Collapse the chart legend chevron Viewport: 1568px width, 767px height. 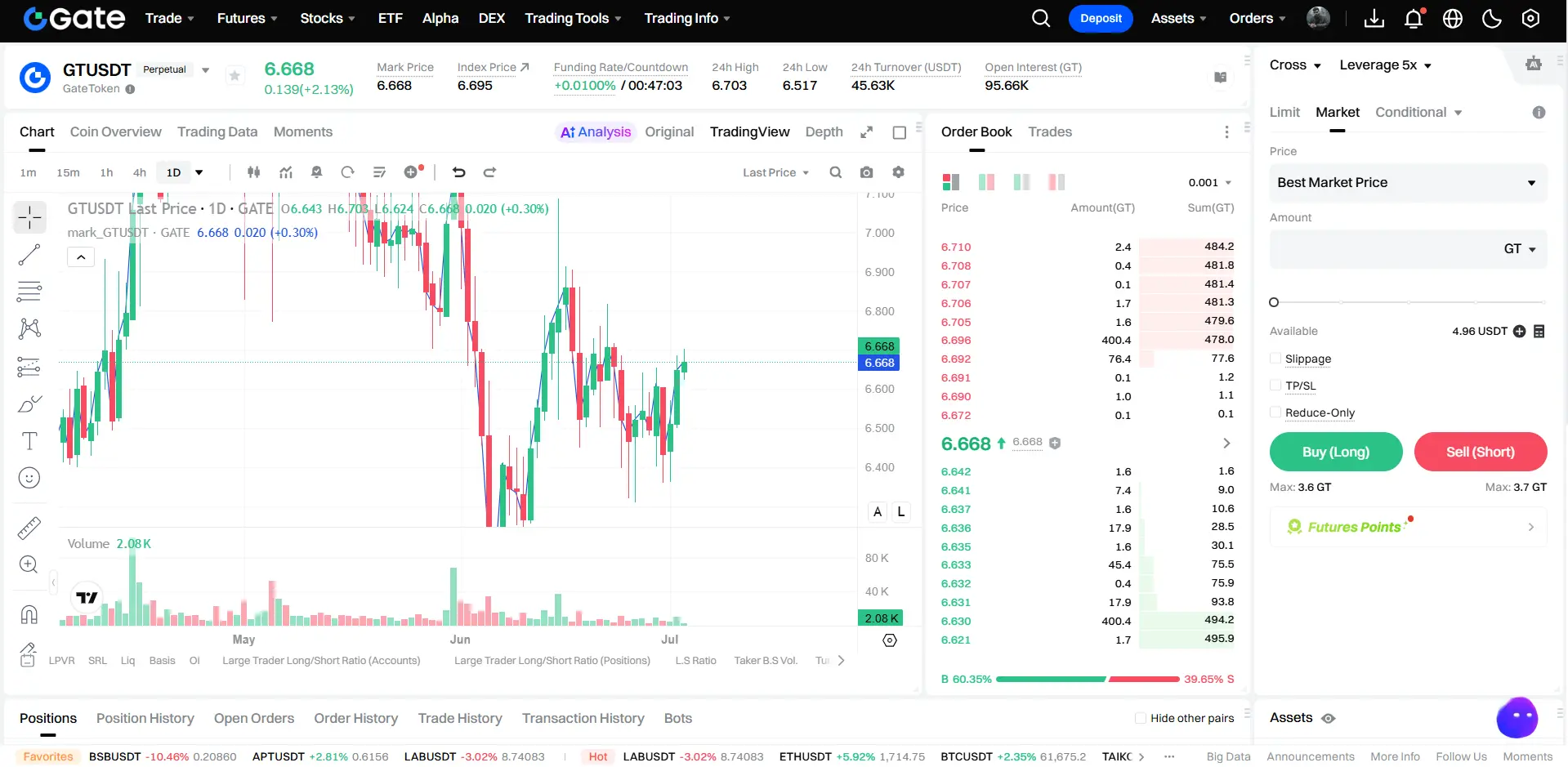click(81, 257)
